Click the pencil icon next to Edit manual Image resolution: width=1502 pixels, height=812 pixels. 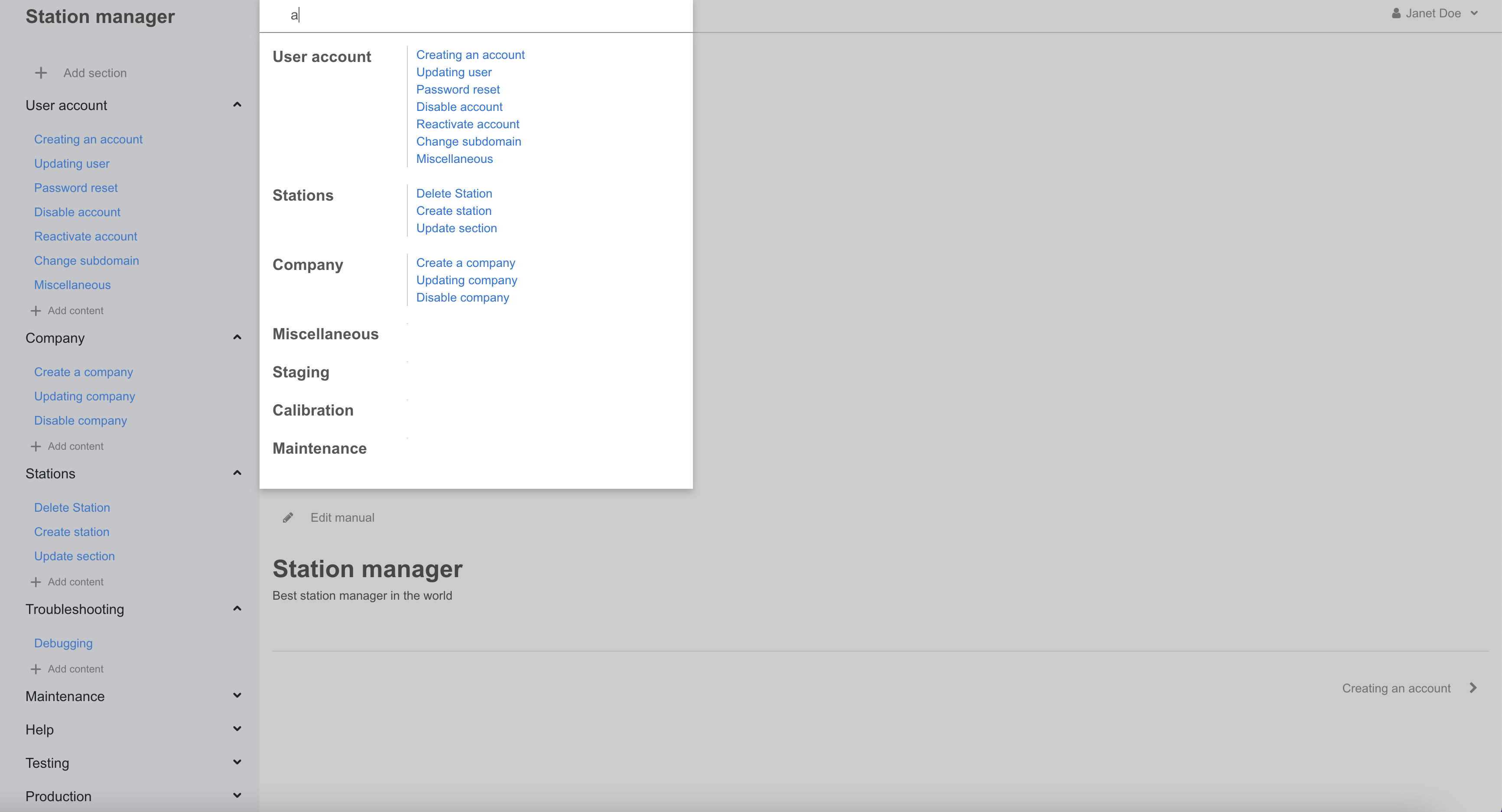pos(288,518)
